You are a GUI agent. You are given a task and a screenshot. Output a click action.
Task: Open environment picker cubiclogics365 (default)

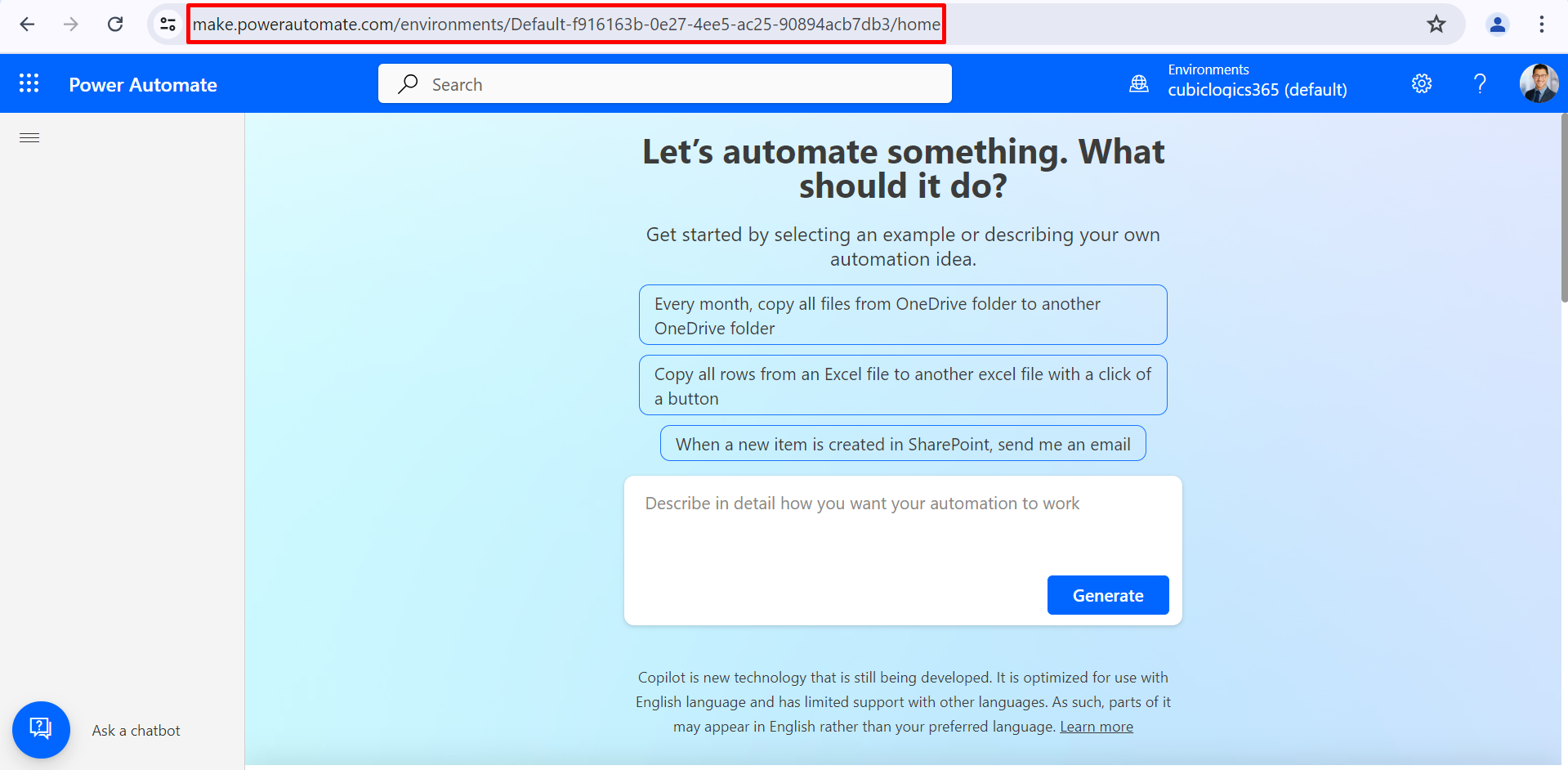(1257, 90)
